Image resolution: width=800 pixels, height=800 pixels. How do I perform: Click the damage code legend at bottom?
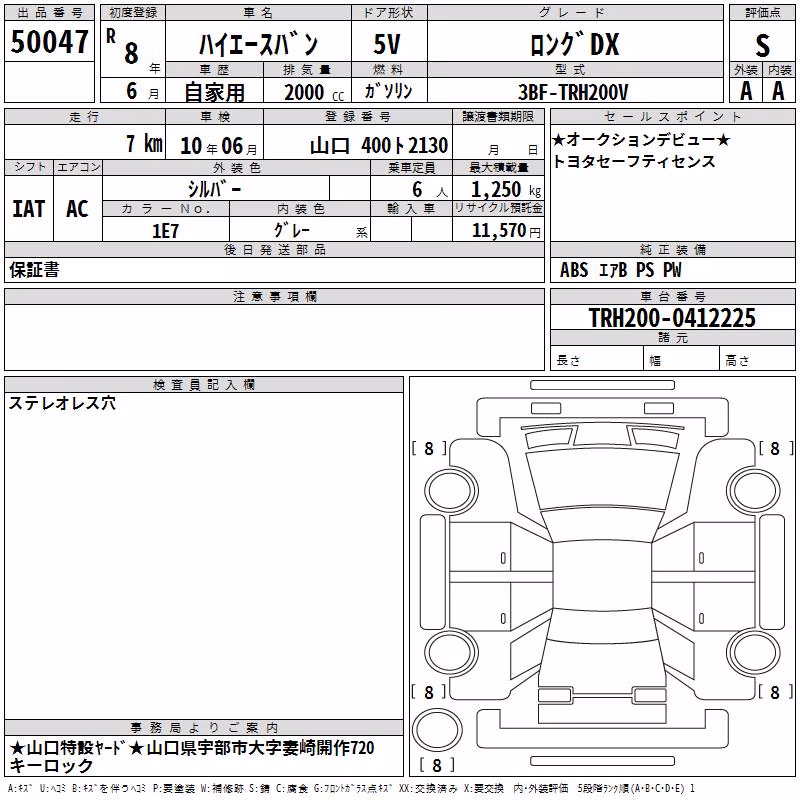point(351,788)
